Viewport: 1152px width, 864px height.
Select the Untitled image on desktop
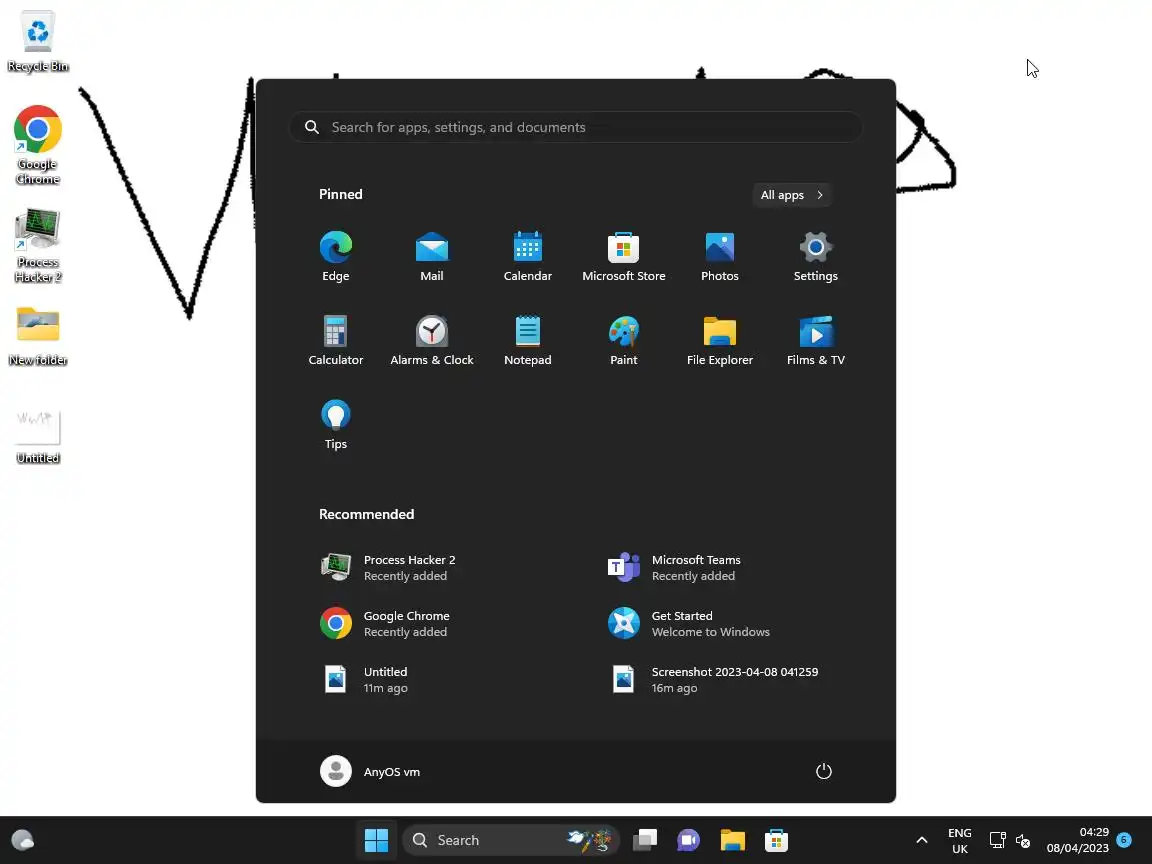coord(37,436)
